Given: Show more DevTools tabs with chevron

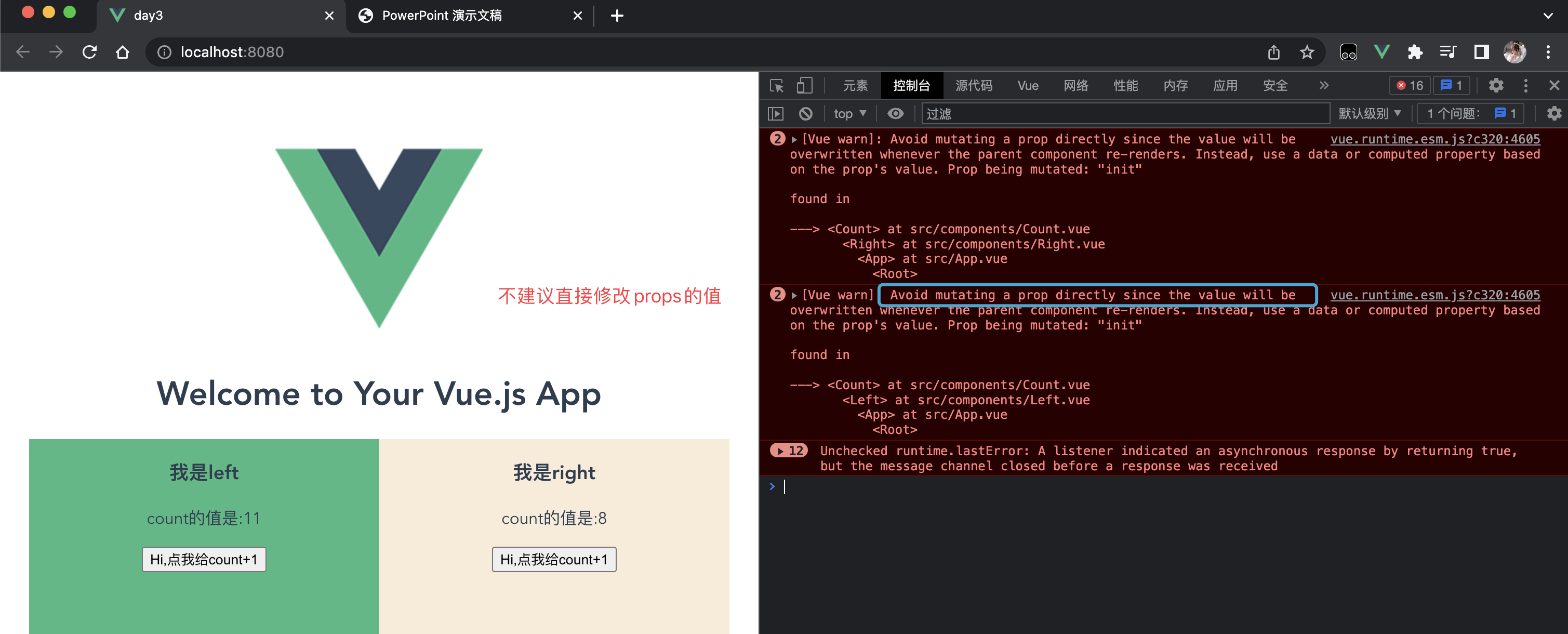Looking at the screenshot, I should [1323, 86].
